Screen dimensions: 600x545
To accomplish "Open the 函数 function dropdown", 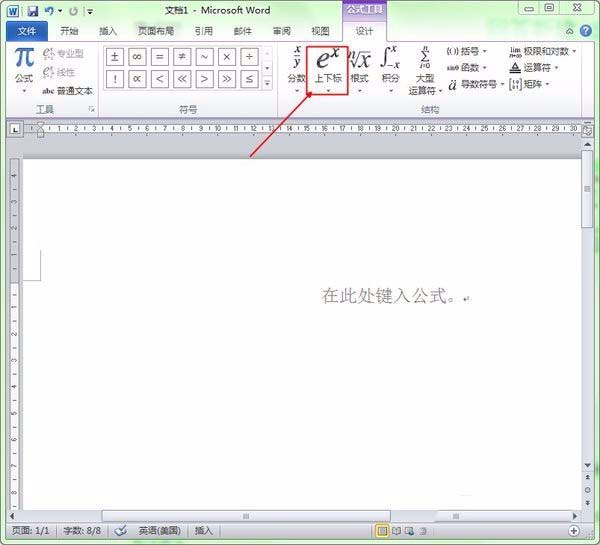I will click(x=466, y=68).
